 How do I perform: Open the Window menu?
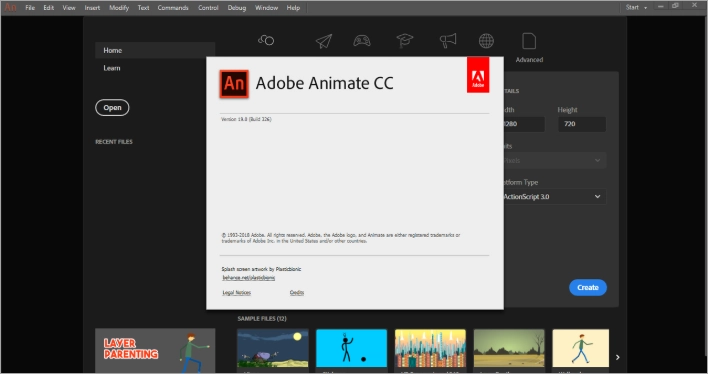(x=266, y=8)
